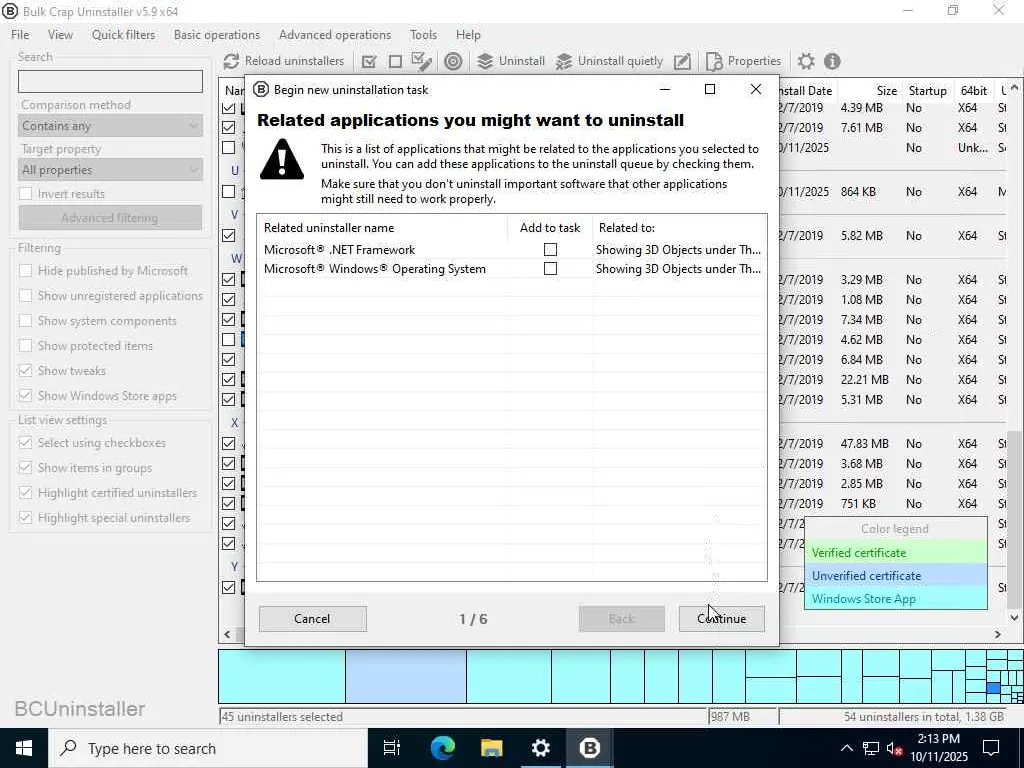1024x768 pixels.
Task: Open the Help menu
Action: pos(468,35)
